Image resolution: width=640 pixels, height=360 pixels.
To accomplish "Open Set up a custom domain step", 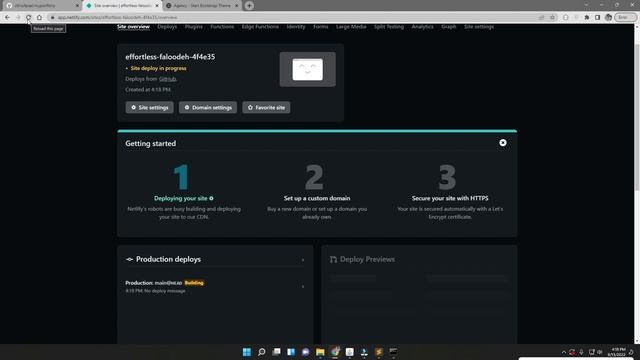I will pyautogui.click(x=317, y=198).
